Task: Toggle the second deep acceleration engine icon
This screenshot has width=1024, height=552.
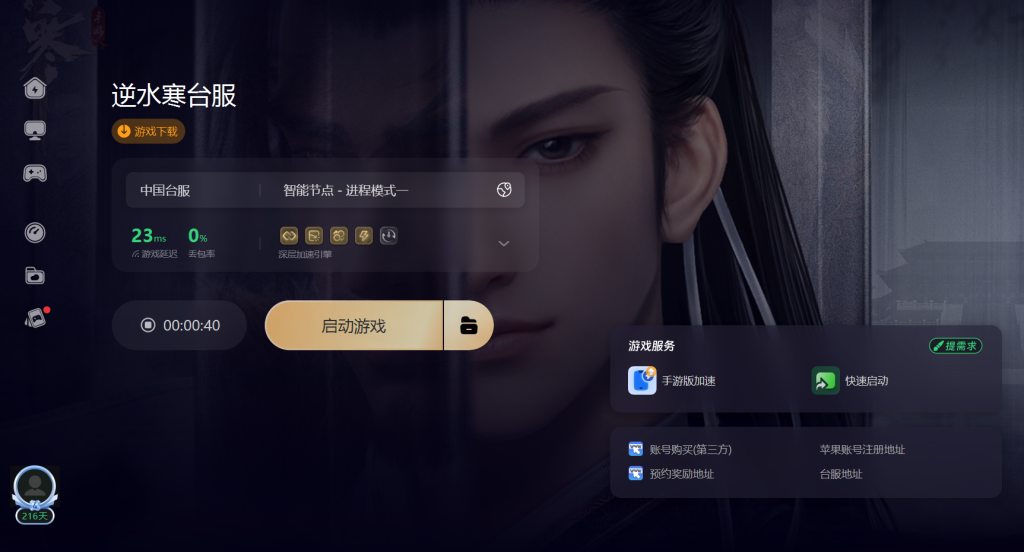Action: (313, 235)
